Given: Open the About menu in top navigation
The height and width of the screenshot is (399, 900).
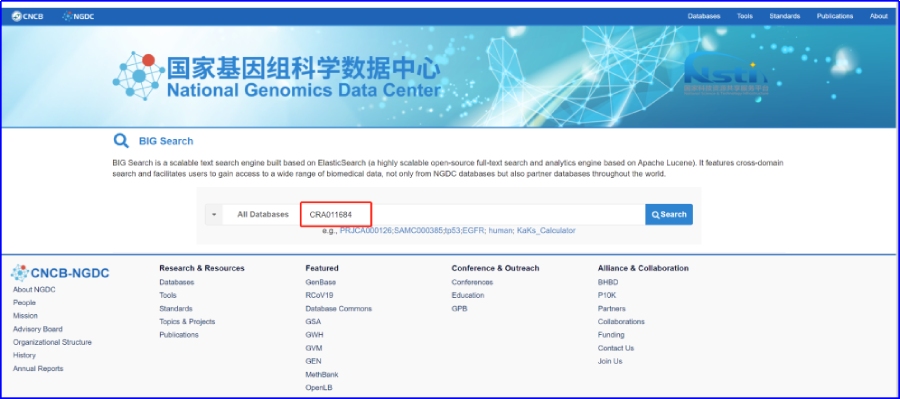Looking at the screenshot, I should point(879,16).
